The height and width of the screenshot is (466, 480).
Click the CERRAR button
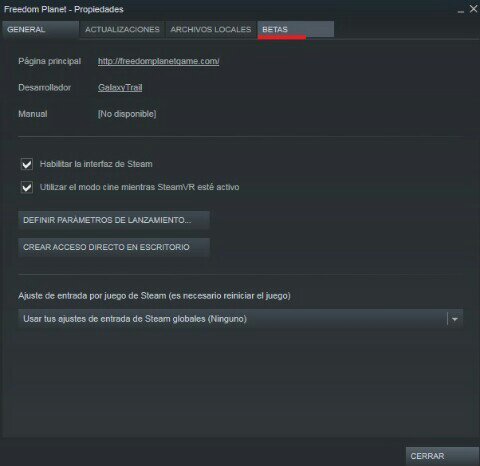click(x=442, y=456)
